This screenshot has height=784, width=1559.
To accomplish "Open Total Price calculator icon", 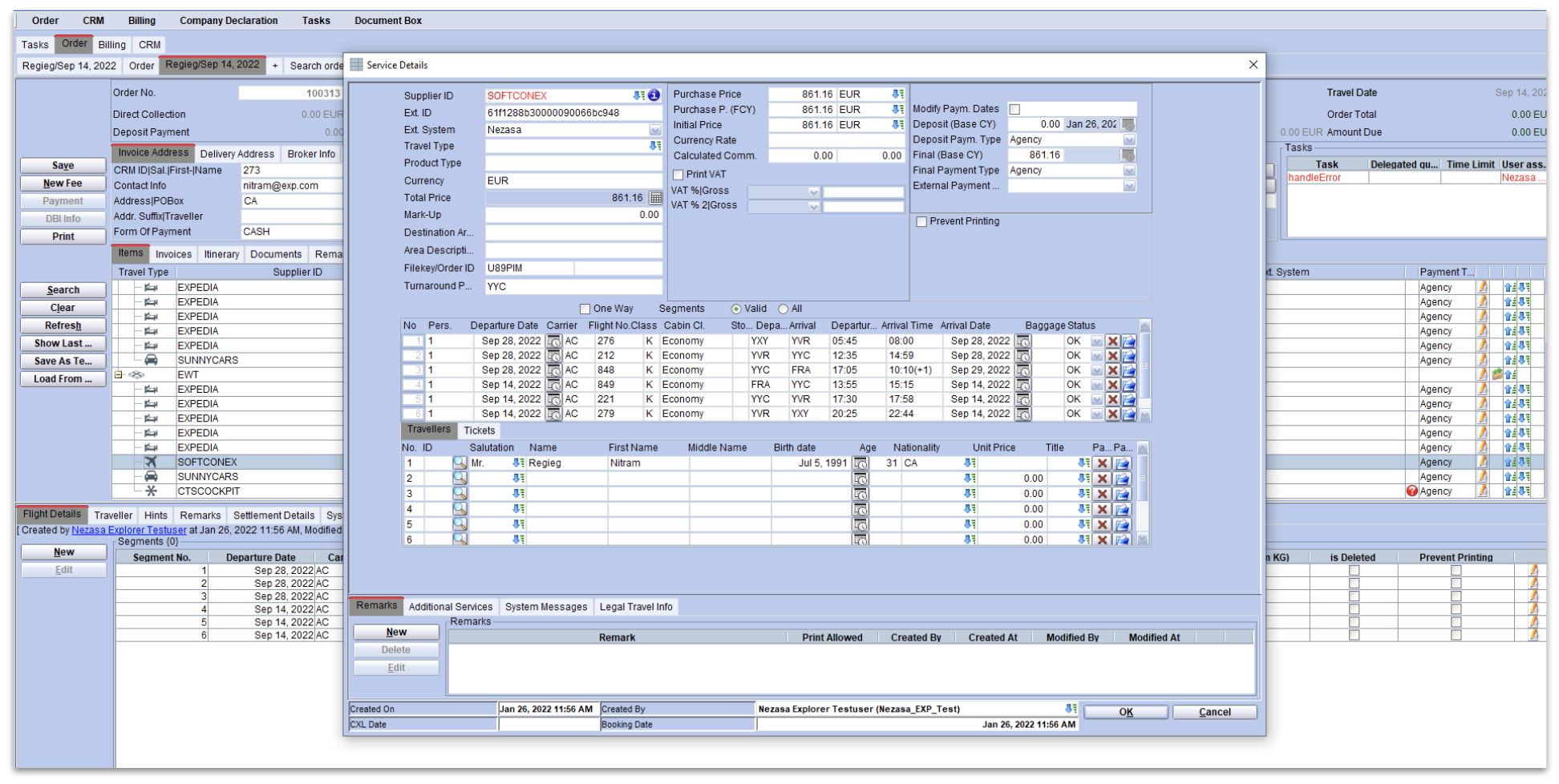I will (x=655, y=198).
